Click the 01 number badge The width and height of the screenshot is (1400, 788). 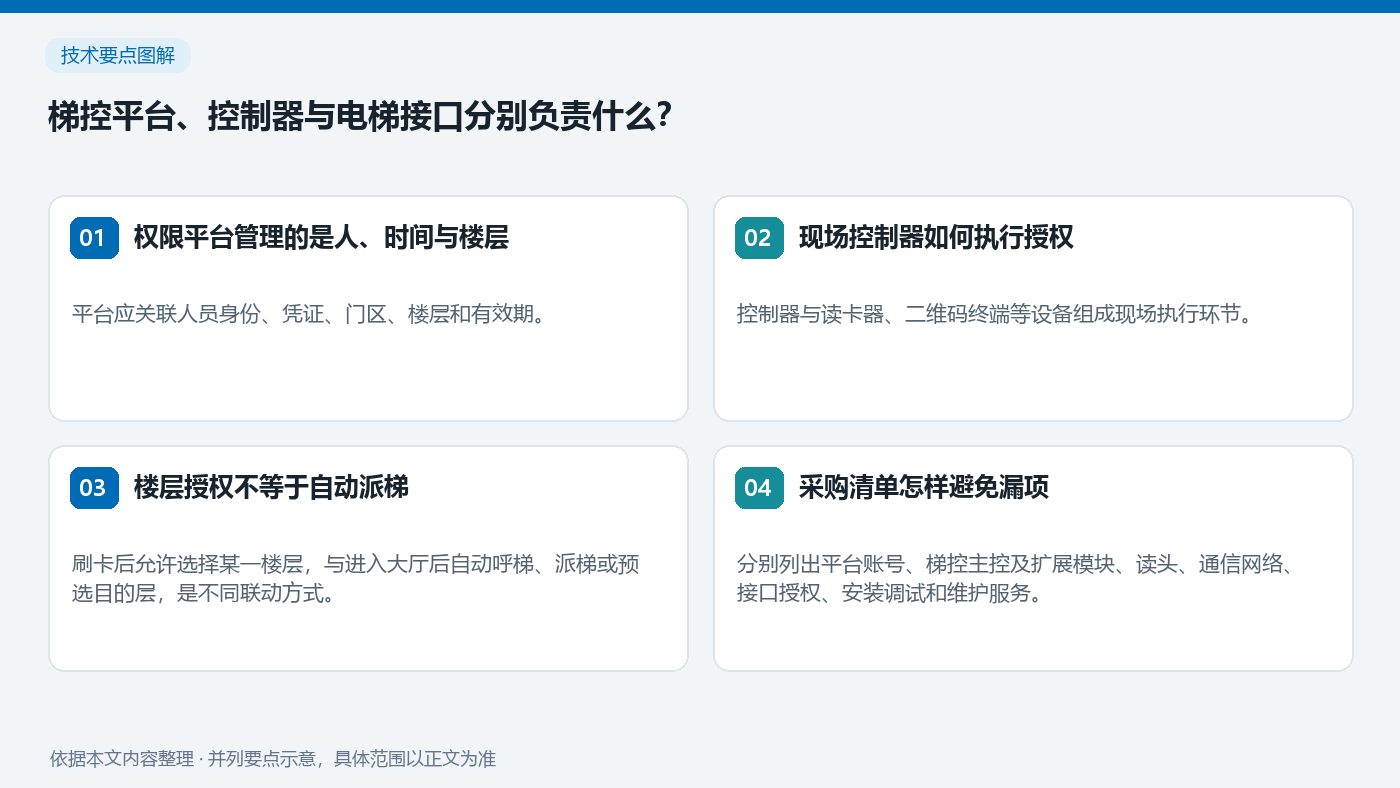pos(94,238)
